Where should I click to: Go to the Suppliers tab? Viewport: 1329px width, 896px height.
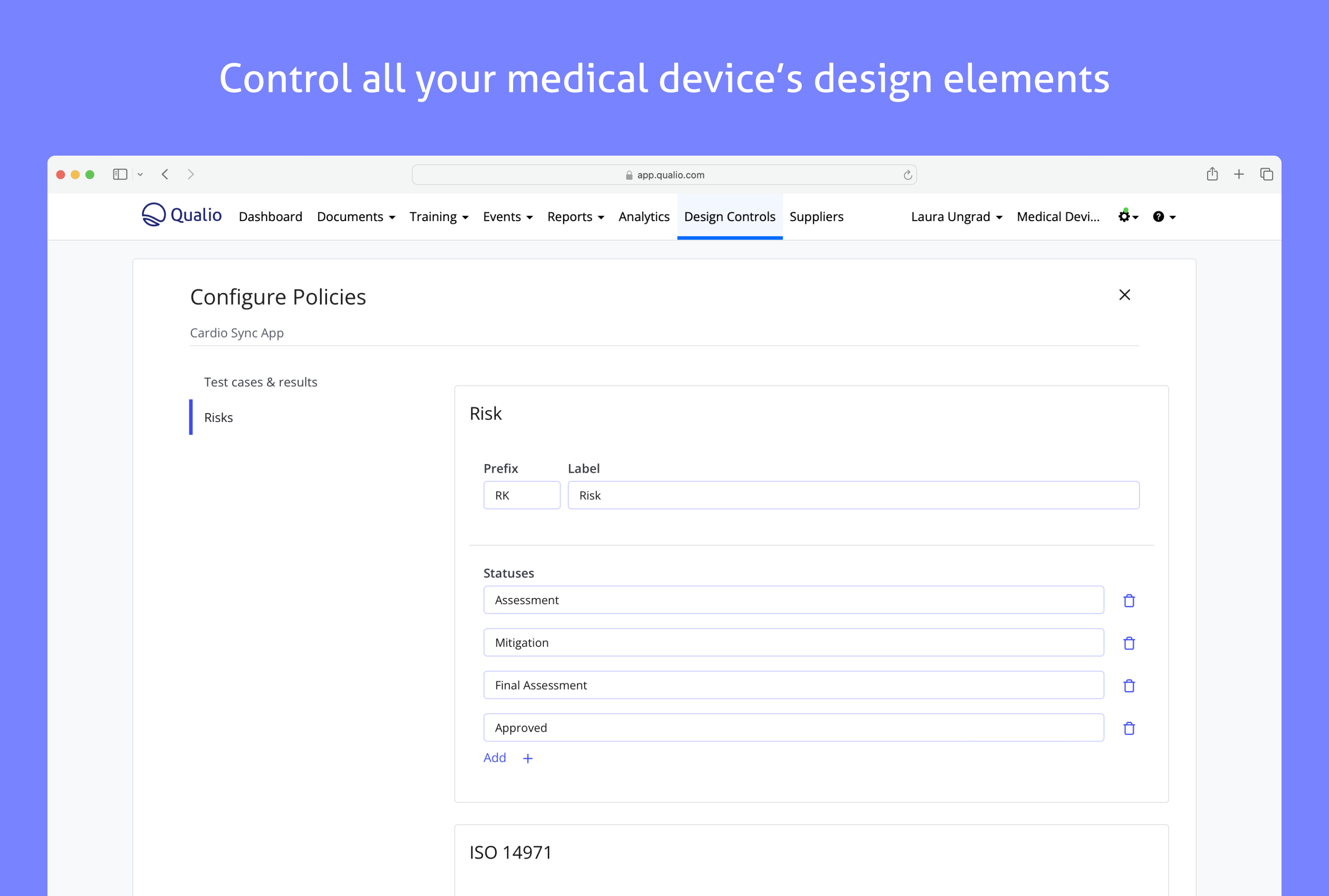pos(816,216)
